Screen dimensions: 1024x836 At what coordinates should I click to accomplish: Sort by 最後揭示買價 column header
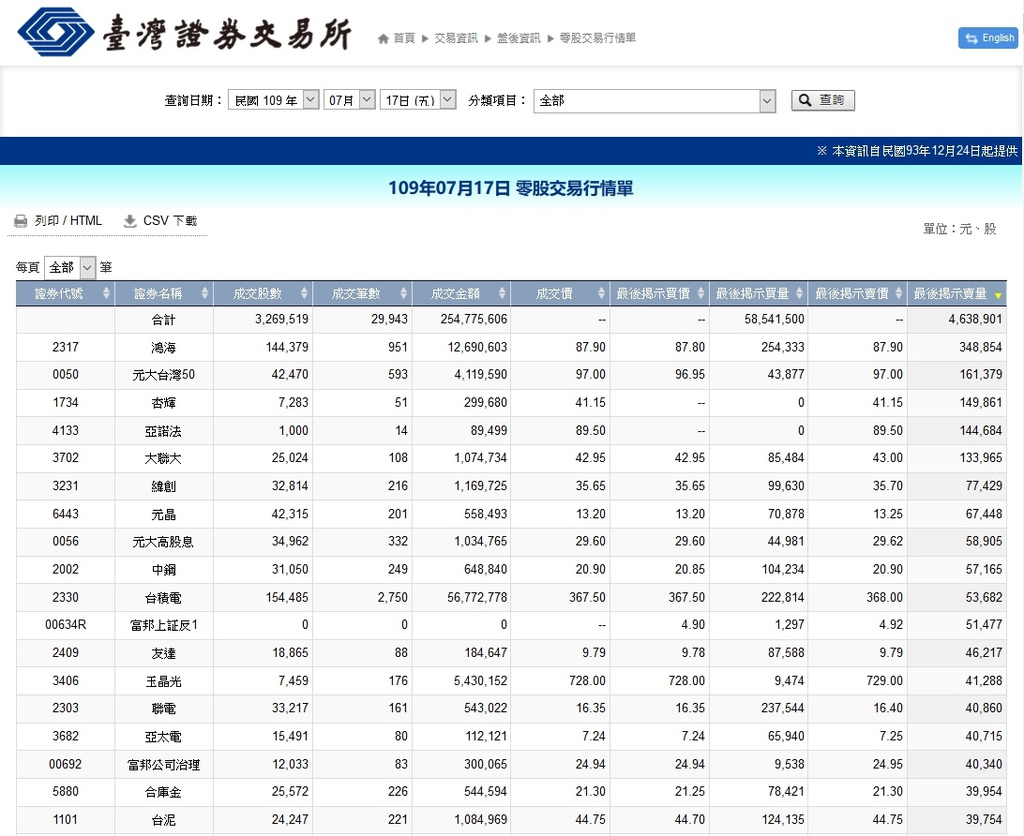[x=660, y=293]
